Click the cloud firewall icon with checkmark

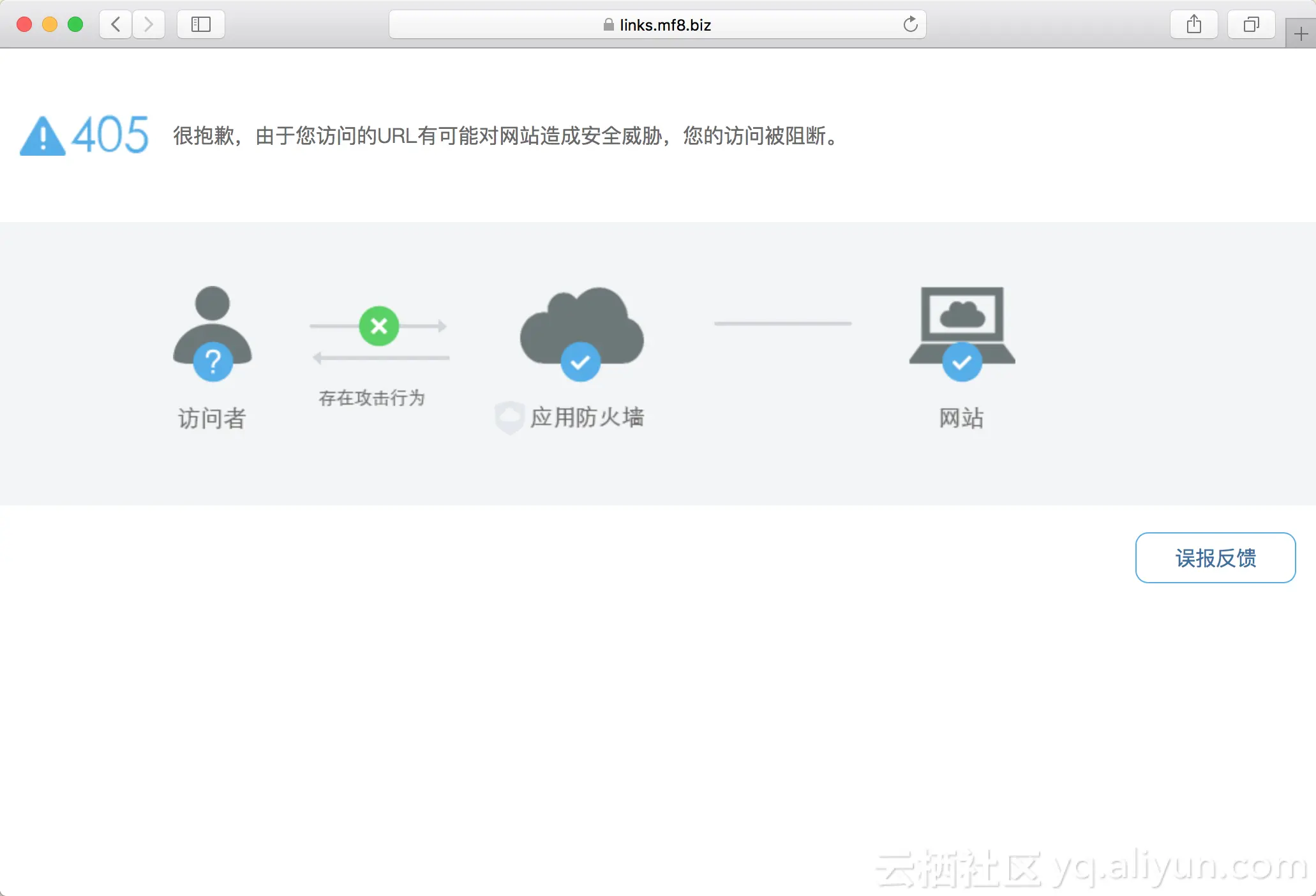coord(581,332)
